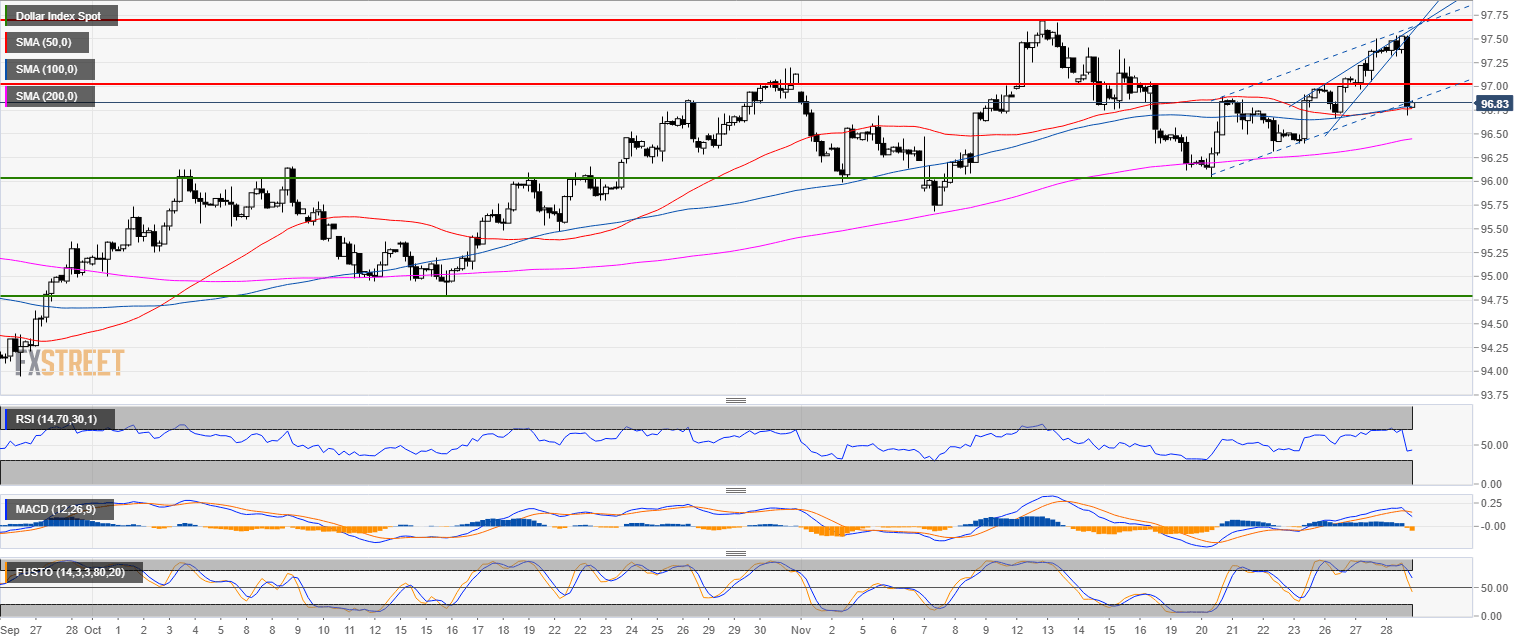Click the resize handle above MACD panel

[x=736, y=490]
